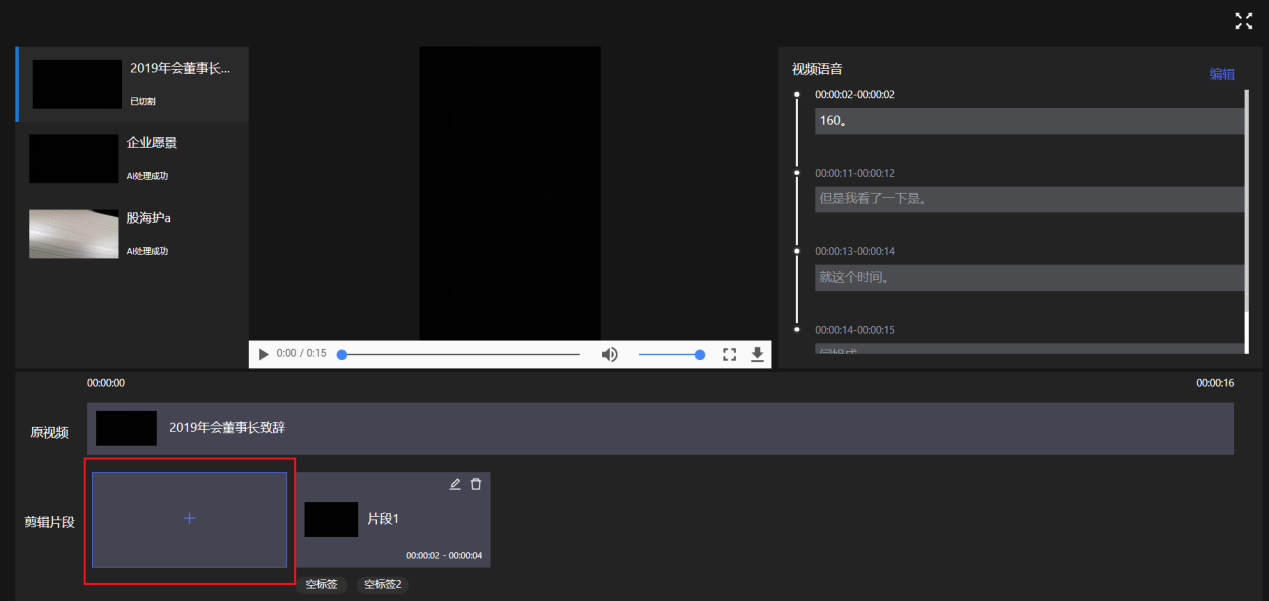Screen dimensions: 1269x601
Task: Click the speech panel scrollbar
Action: pos(1246,200)
